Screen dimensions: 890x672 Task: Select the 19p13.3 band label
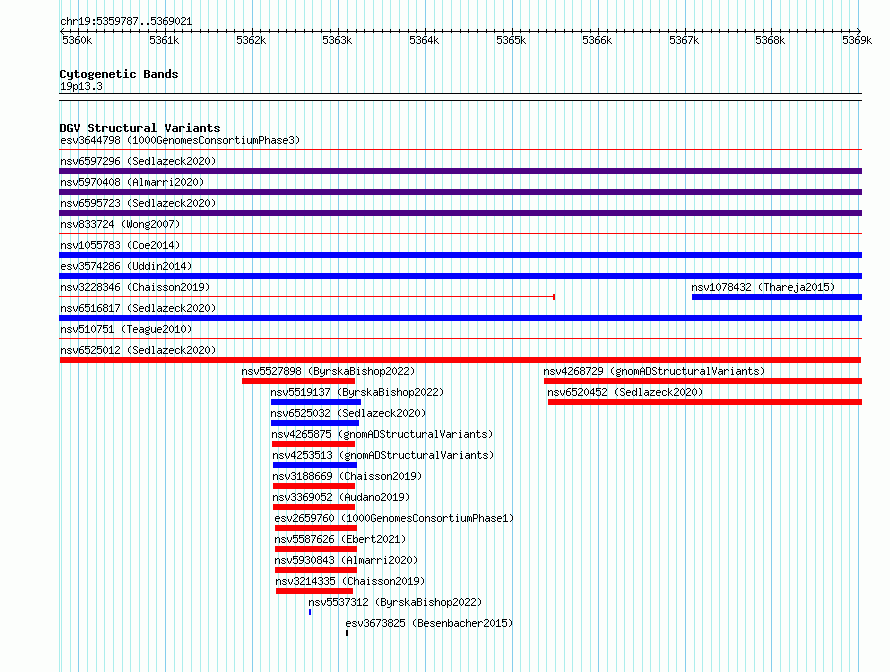click(81, 86)
